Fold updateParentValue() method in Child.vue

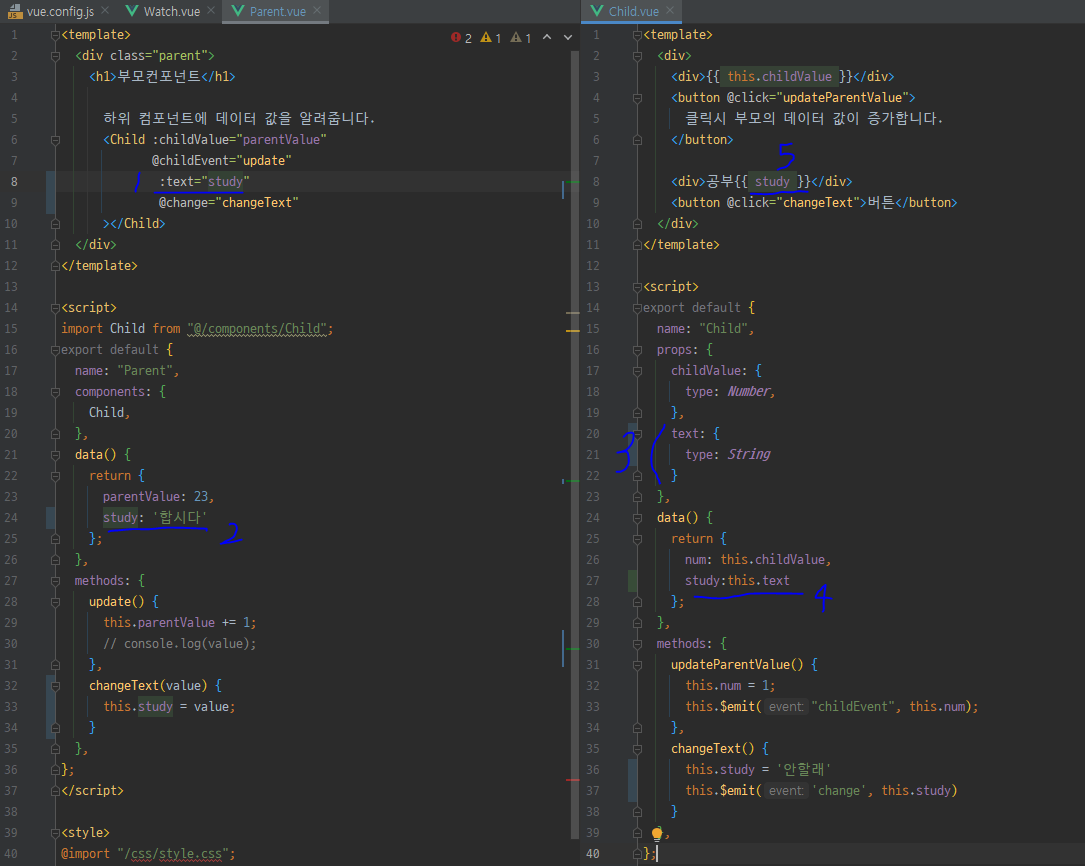(637, 665)
